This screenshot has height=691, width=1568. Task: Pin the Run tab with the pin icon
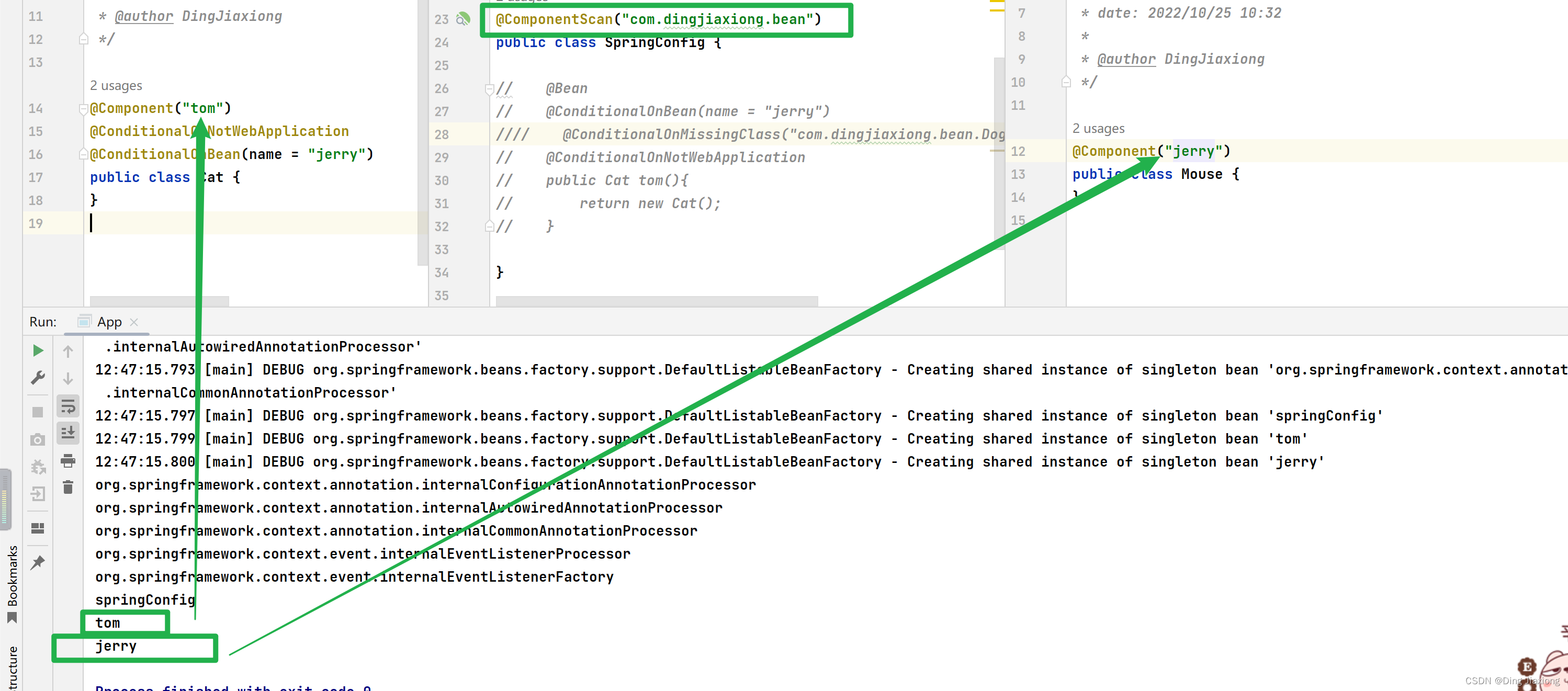(38, 562)
